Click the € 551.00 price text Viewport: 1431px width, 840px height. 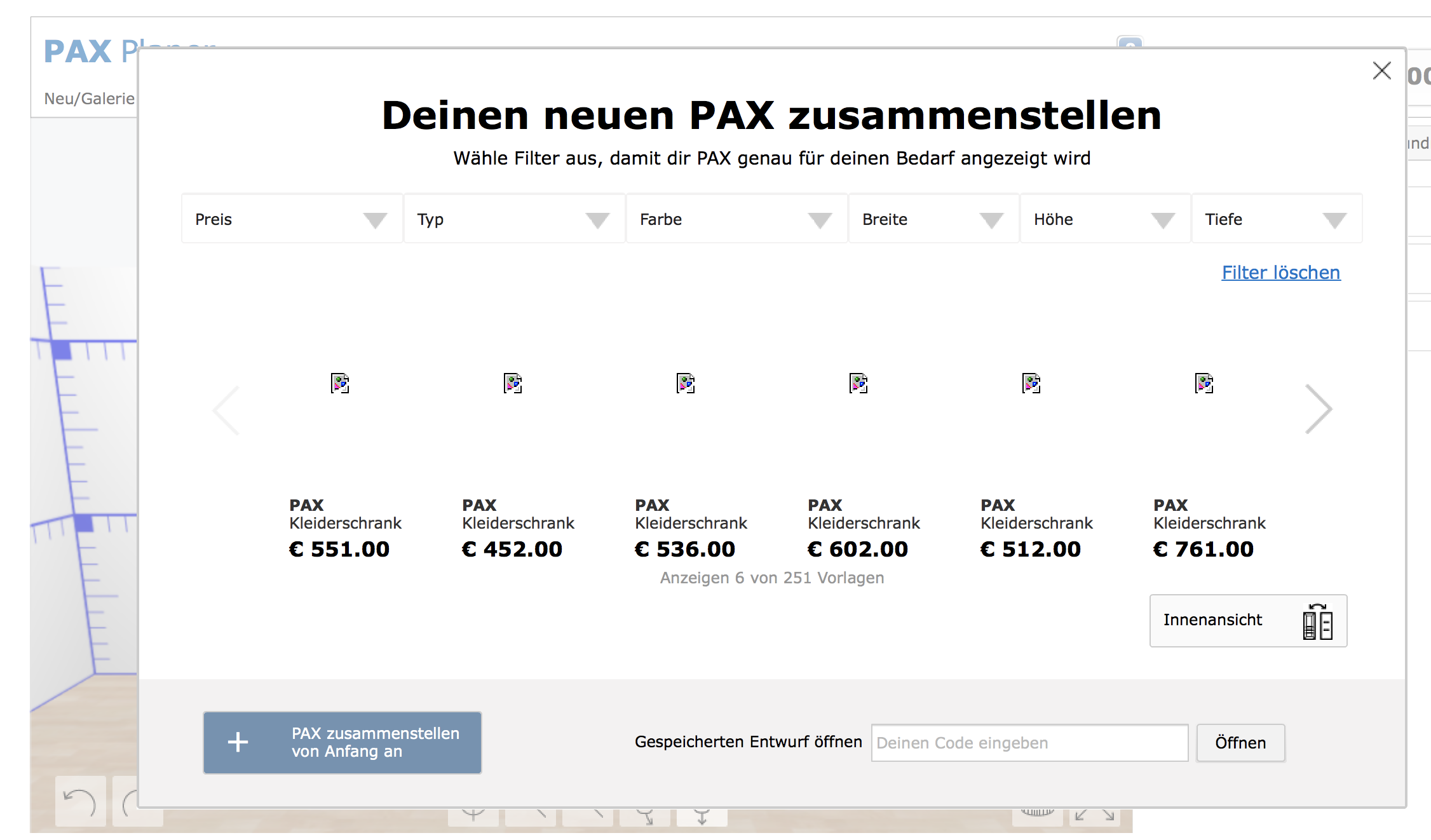click(x=339, y=549)
